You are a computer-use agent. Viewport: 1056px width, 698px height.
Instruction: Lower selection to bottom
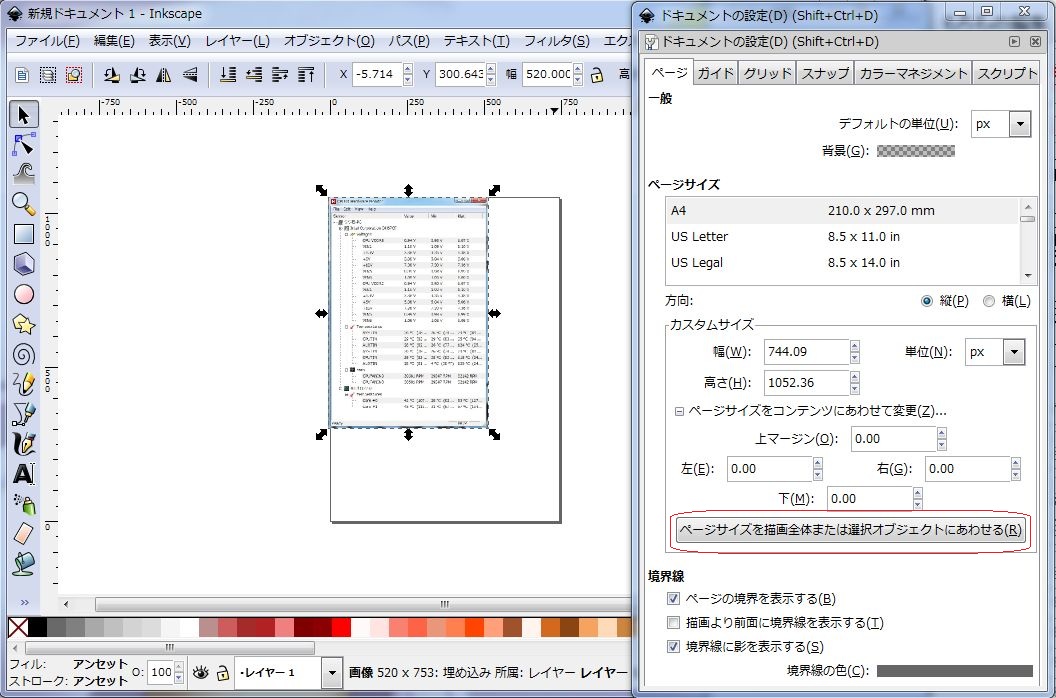(x=228, y=74)
